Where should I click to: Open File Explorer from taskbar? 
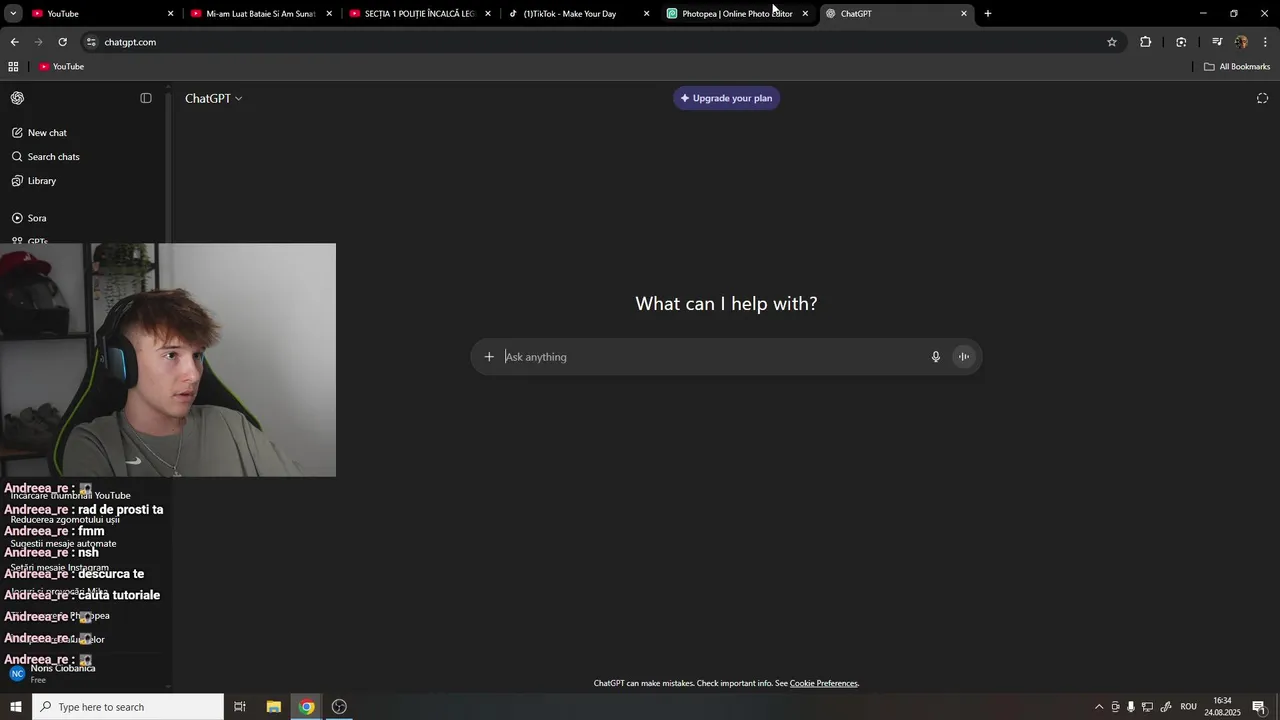273,707
